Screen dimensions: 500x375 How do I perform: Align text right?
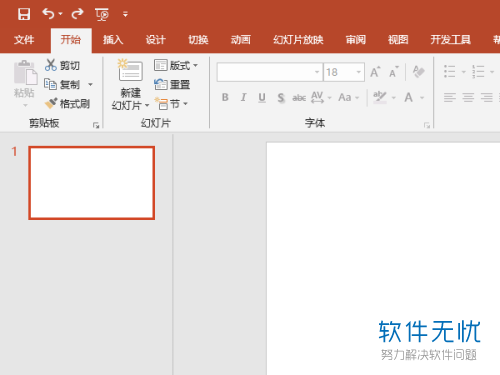click(487, 98)
